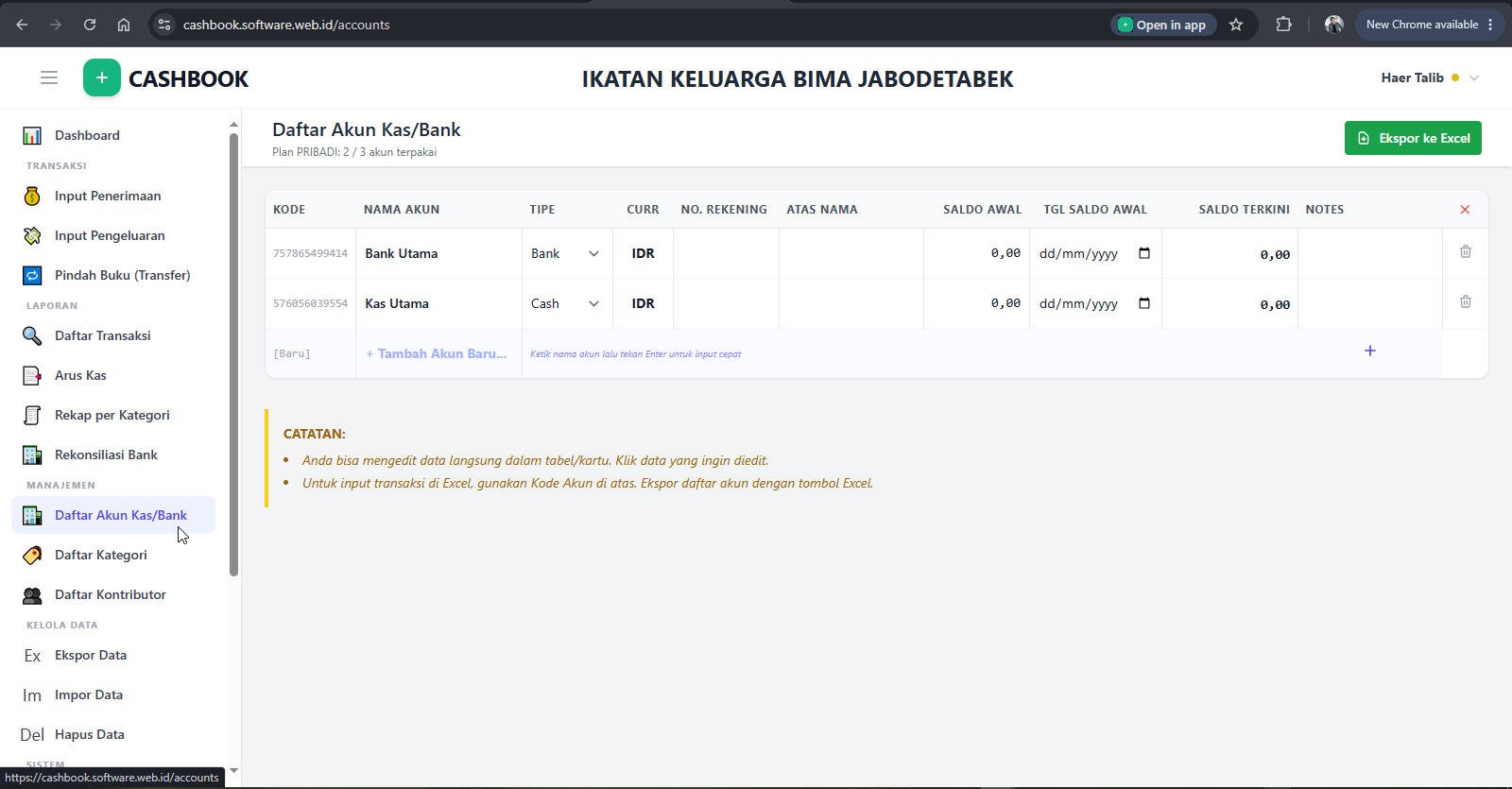
Task: Delete the Kas Utama account via trash icon
Action: tap(1466, 301)
